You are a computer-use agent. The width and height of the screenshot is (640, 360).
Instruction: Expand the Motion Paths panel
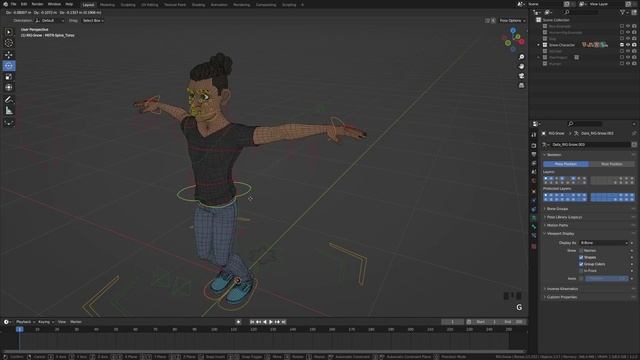557,225
